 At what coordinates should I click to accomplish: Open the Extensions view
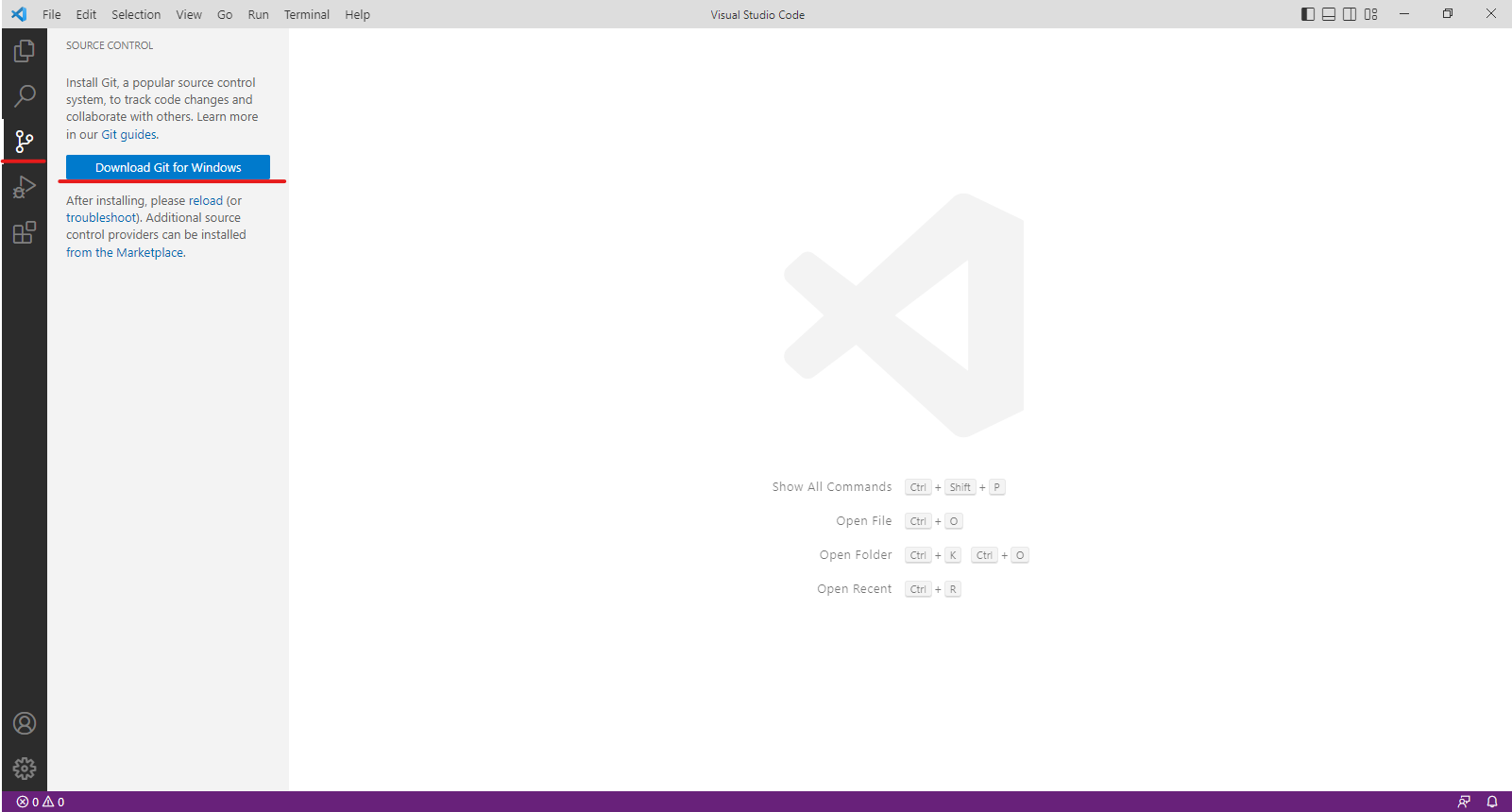tap(25, 232)
